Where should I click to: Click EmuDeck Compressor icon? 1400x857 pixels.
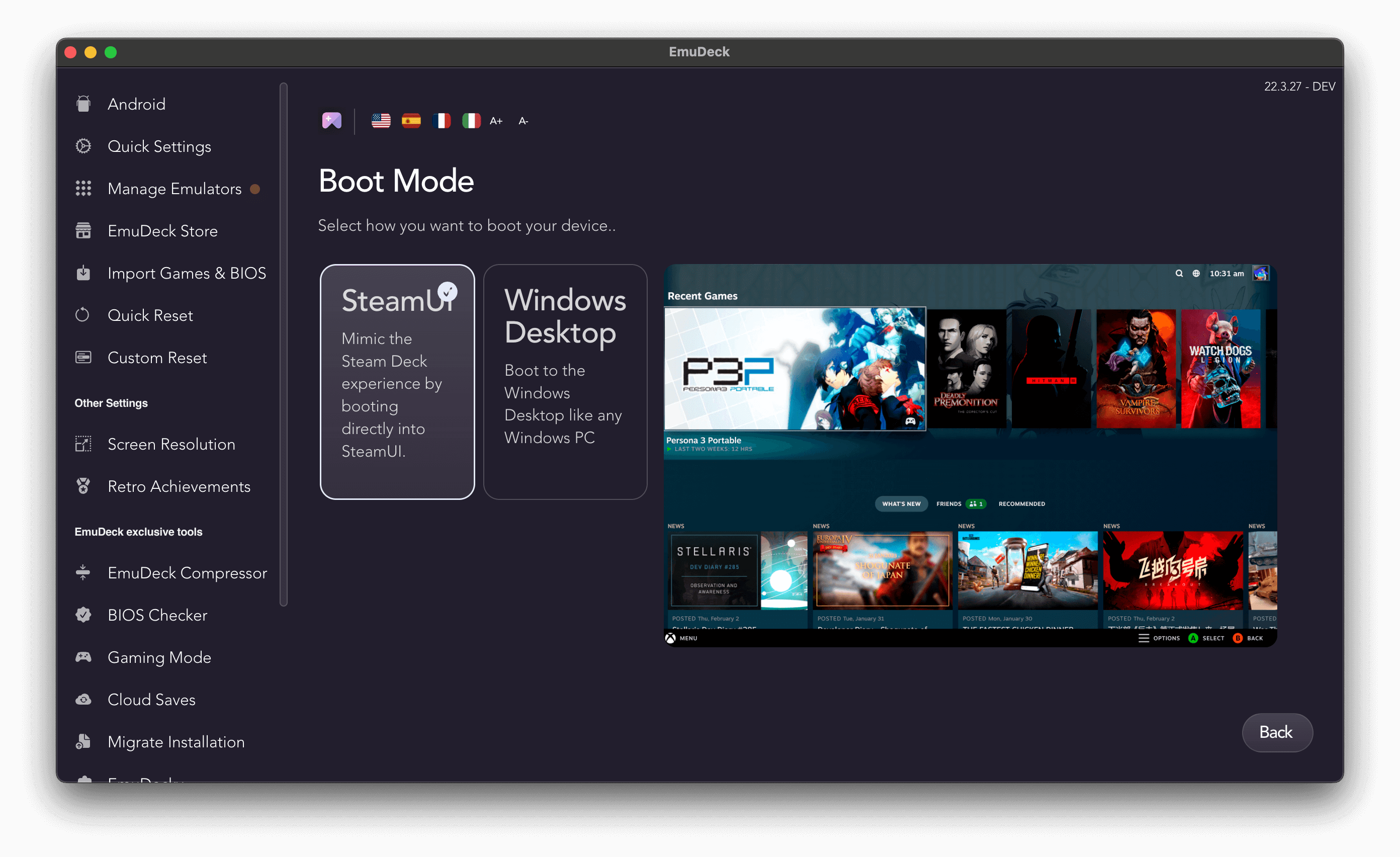click(85, 573)
